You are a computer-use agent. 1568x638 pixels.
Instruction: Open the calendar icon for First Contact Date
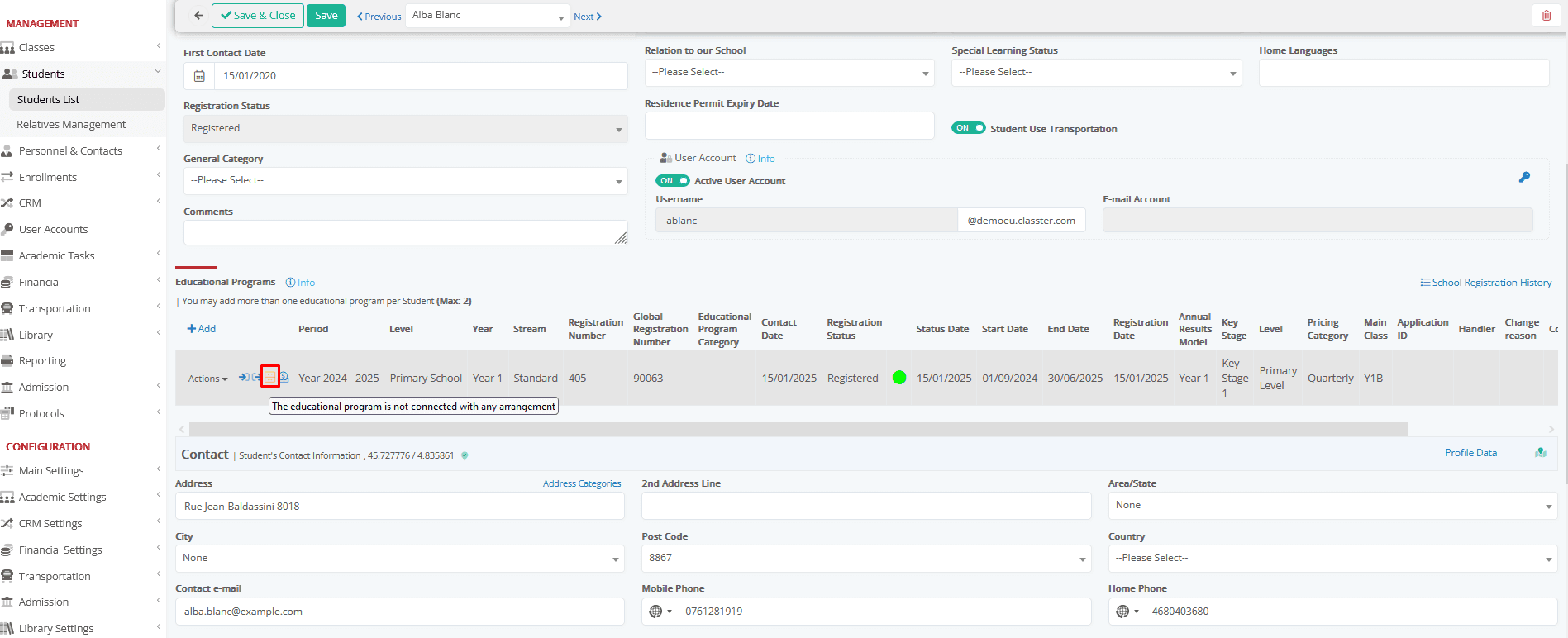pyautogui.click(x=199, y=76)
